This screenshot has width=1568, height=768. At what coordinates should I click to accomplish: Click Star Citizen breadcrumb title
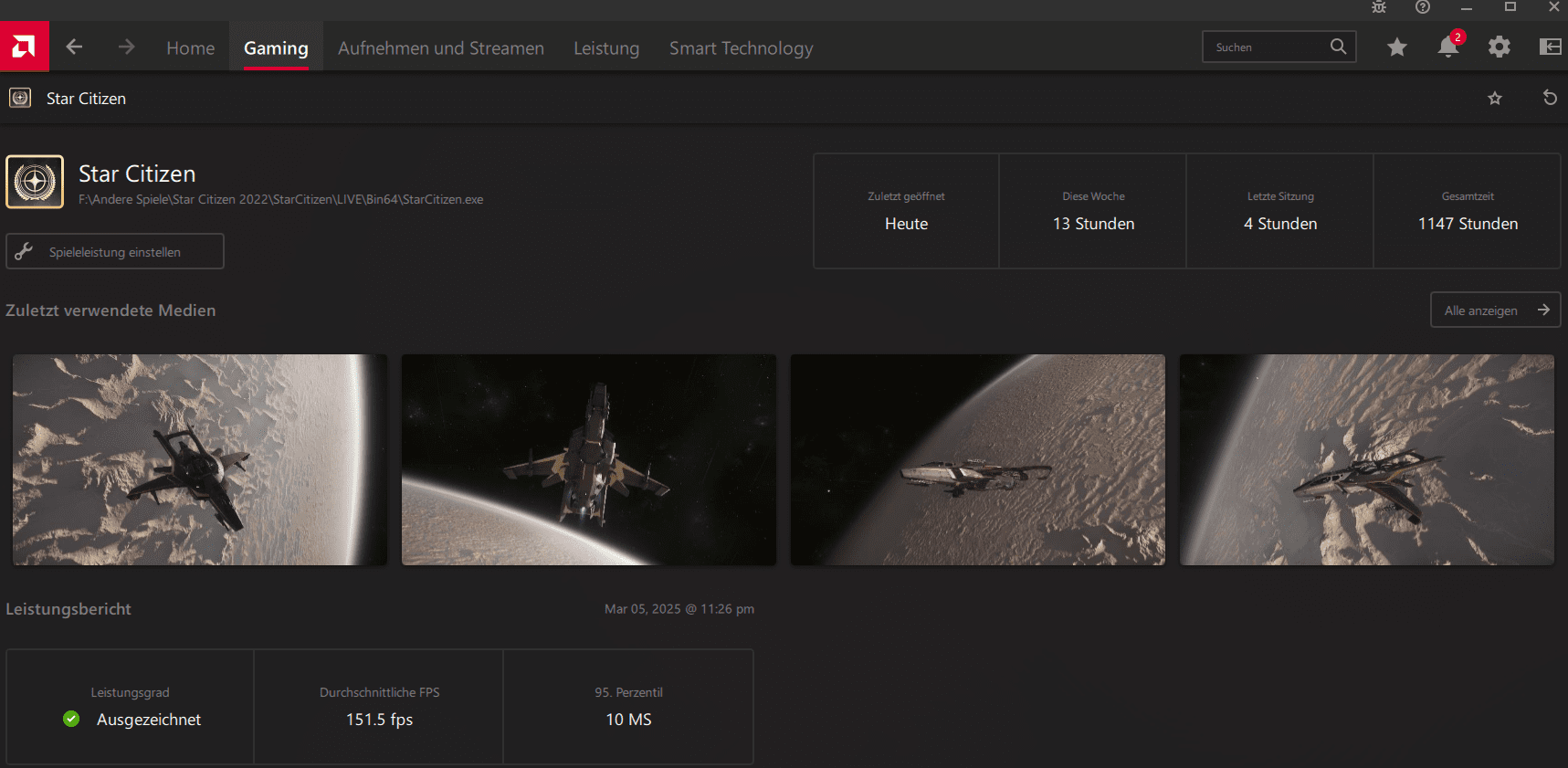[x=86, y=99]
